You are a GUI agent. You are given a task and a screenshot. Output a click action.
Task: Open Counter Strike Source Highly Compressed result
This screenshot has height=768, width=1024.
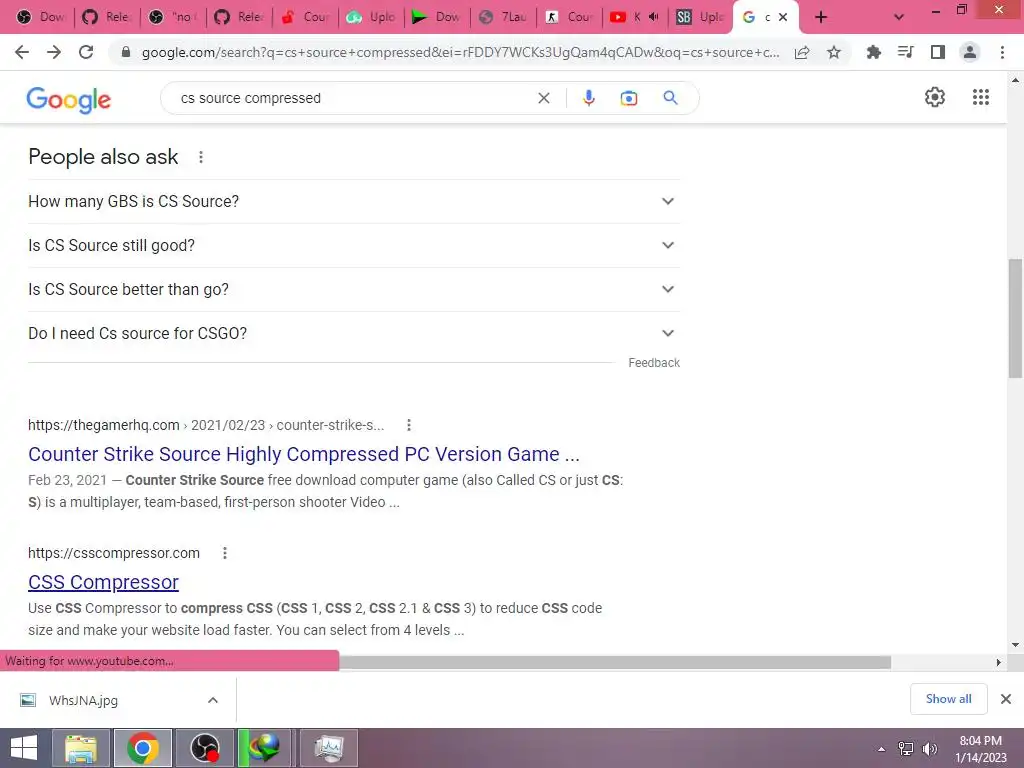click(x=304, y=454)
